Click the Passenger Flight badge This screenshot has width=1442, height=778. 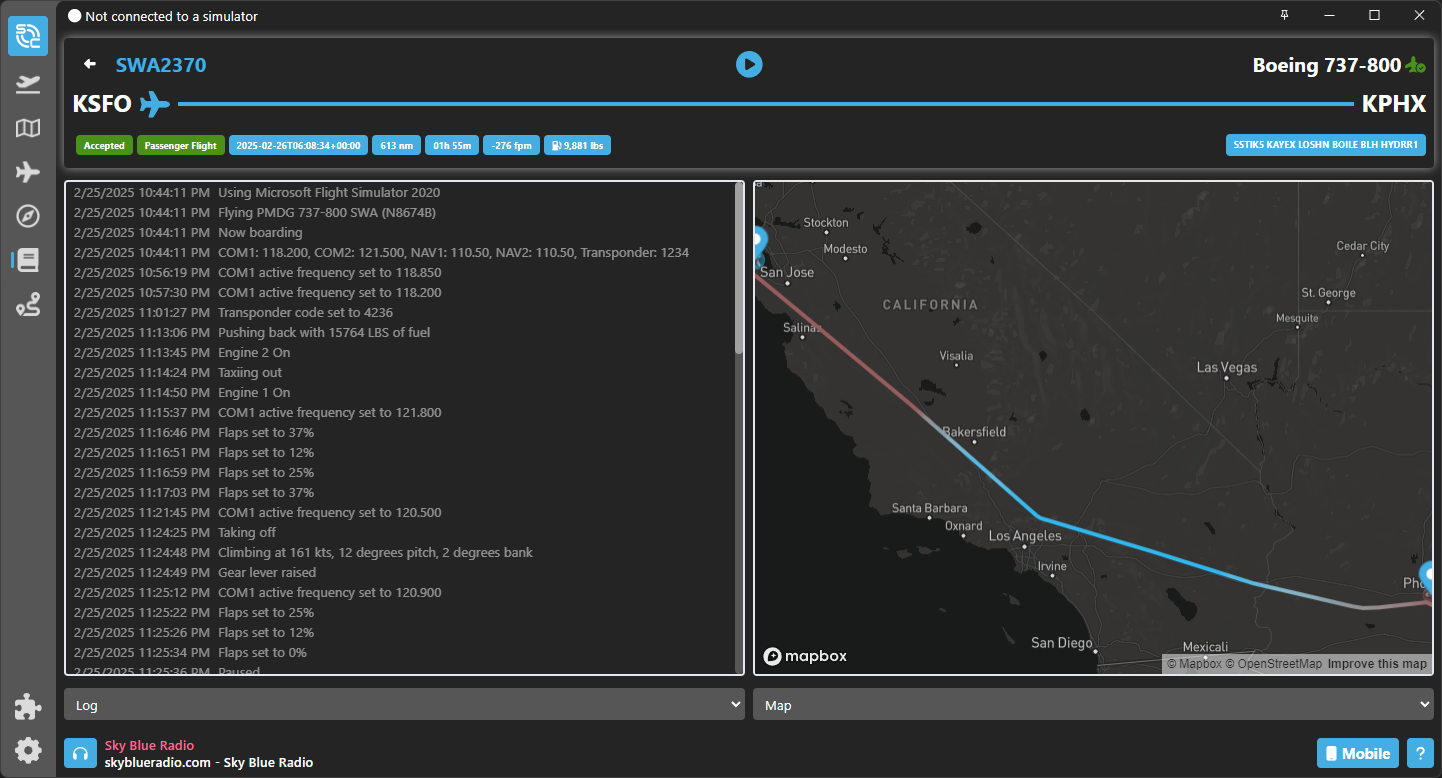click(x=181, y=145)
